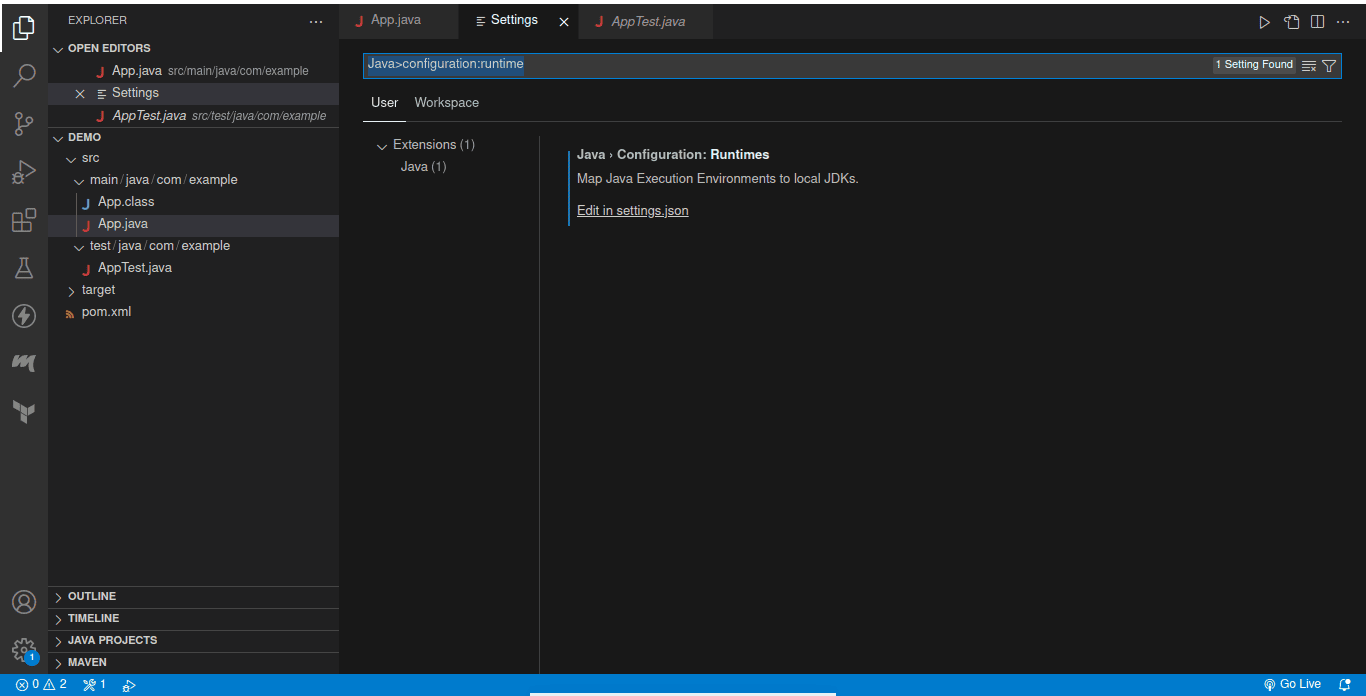Click '1 Setting Found' badge
Image resolution: width=1366 pixels, height=696 pixels.
pos(1254,65)
